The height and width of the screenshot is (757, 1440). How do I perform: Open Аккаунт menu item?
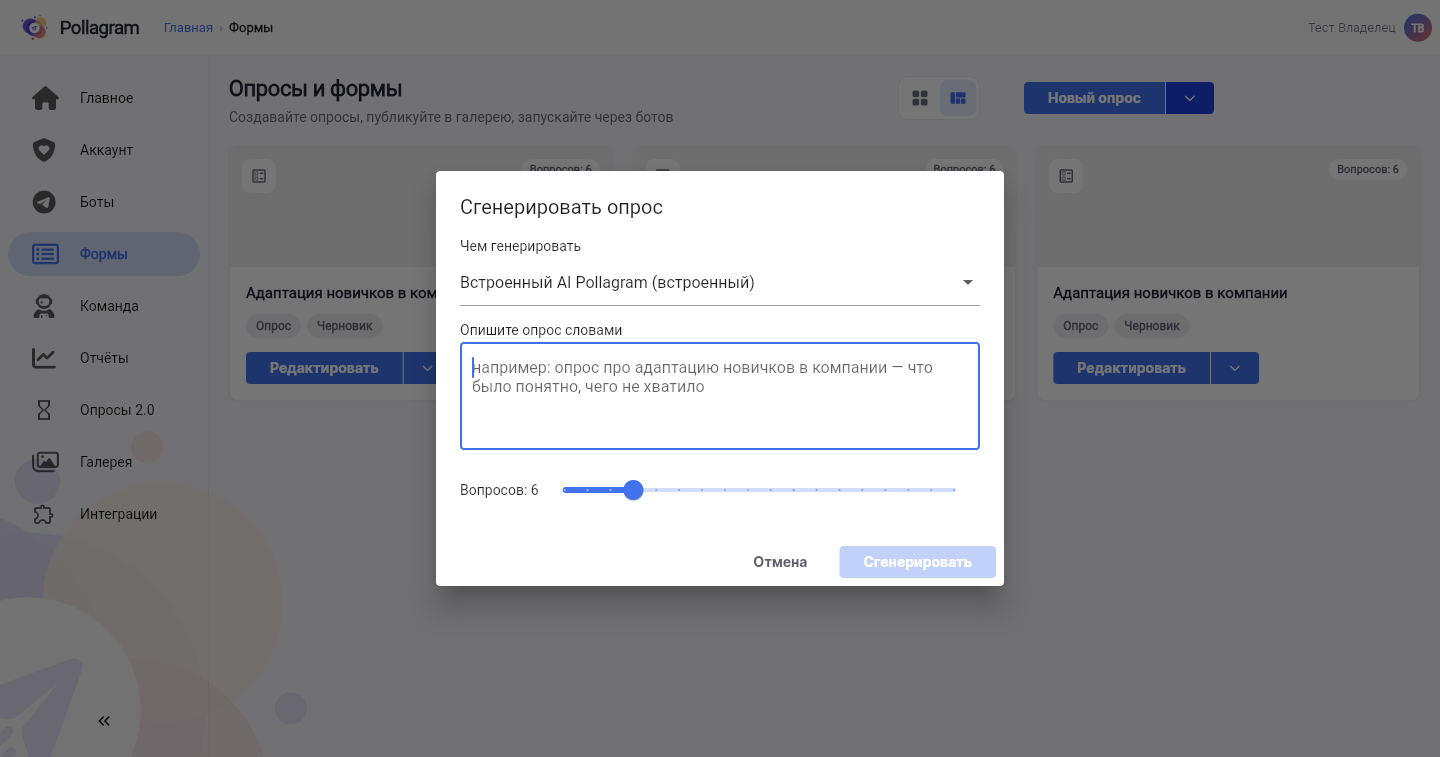pyautogui.click(x=104, y=150)
